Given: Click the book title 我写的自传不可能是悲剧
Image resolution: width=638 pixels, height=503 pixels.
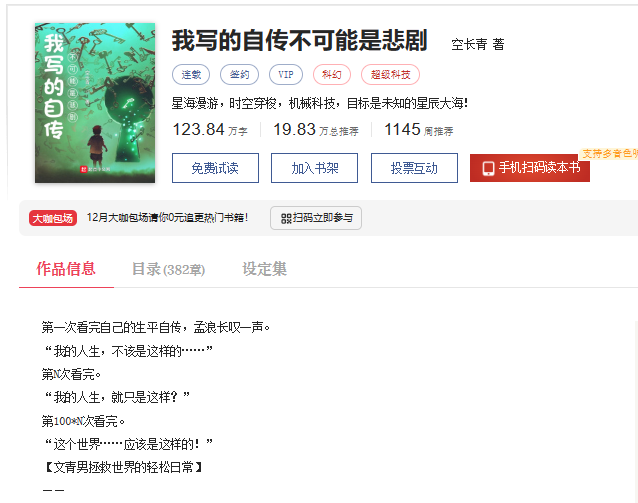Looking at the screenshot, I should pos(299,40).
